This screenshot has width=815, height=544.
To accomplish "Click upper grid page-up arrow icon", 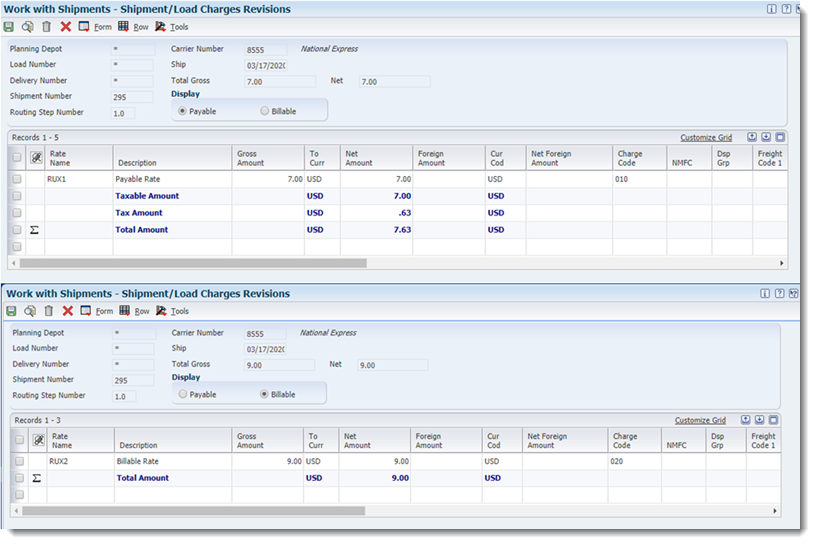I will click(x=752, y=137).
